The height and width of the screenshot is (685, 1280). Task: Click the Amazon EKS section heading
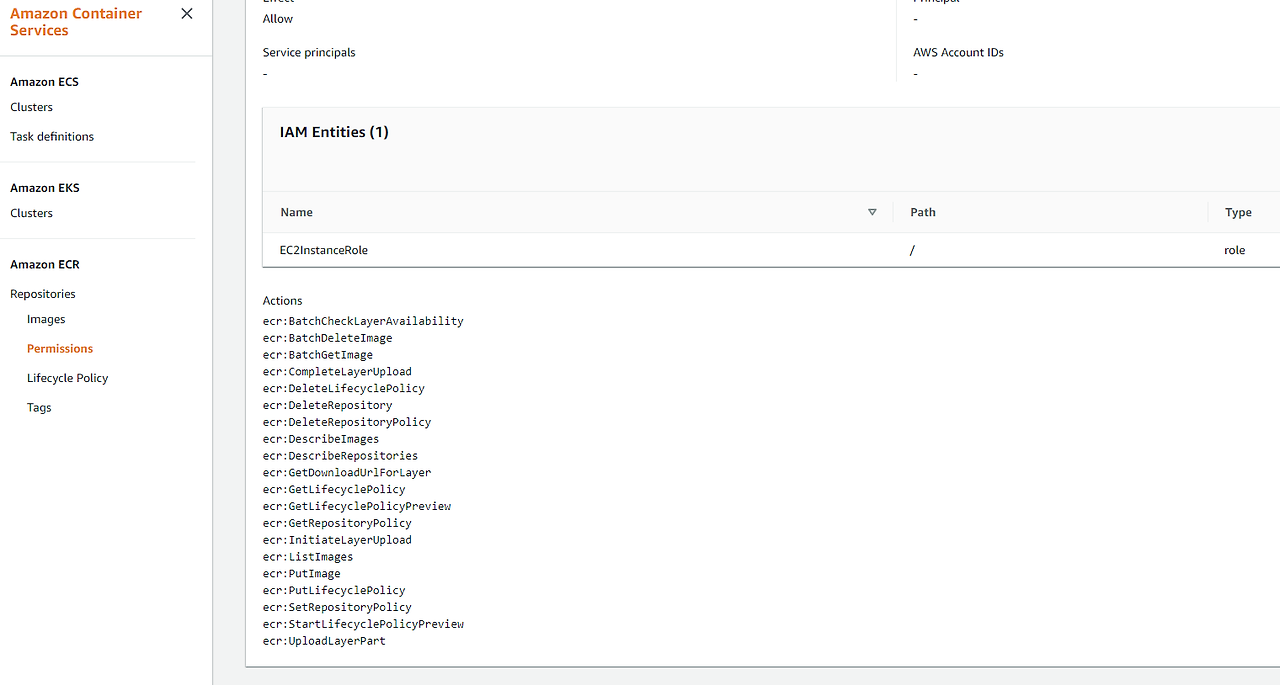[45, 188]
